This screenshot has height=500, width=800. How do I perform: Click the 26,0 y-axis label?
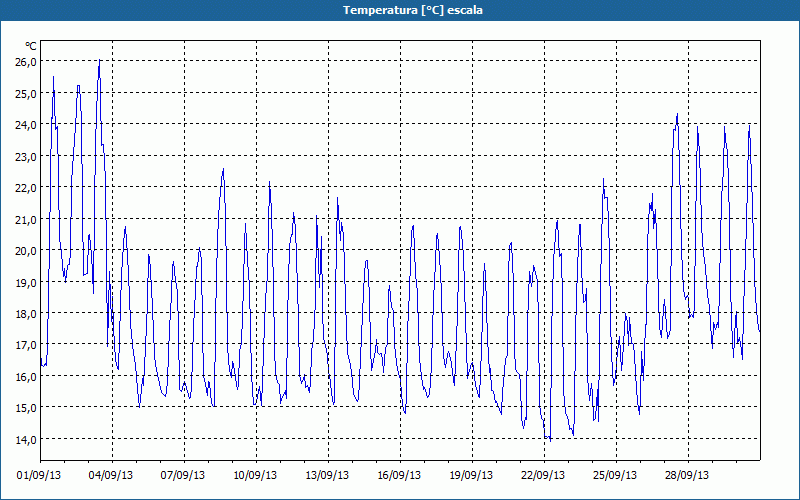pos(26,62)
